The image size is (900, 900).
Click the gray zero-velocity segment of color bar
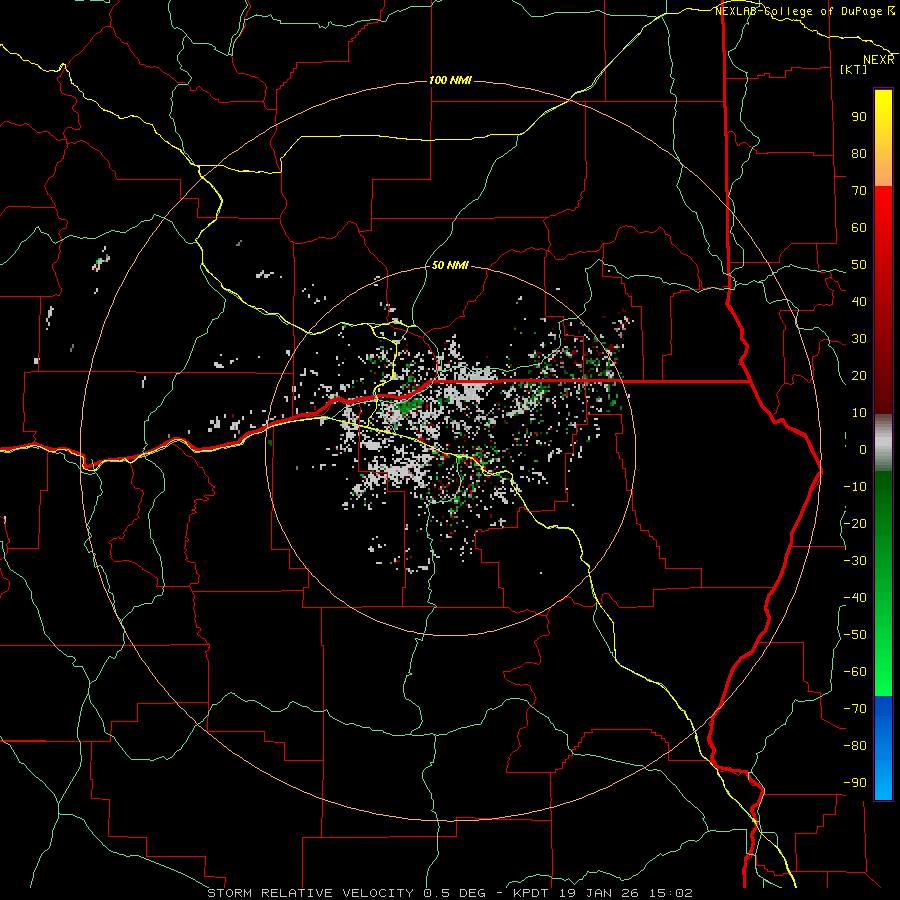883,443
